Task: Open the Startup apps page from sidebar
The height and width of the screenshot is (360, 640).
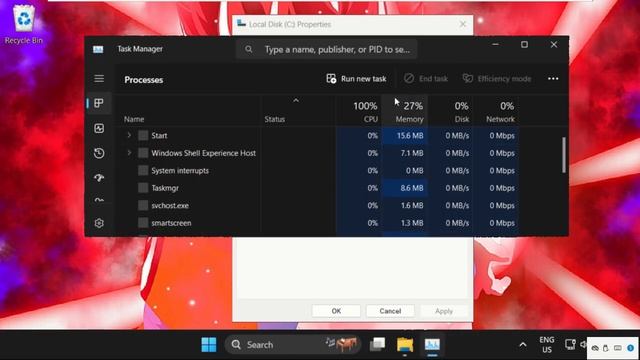Action: click(99, 178)
